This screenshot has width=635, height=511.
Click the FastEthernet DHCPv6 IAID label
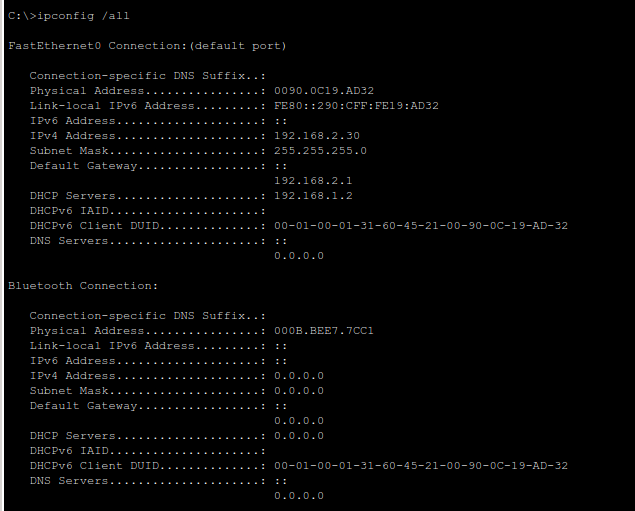pyautogui.click(x=66, y=211)
